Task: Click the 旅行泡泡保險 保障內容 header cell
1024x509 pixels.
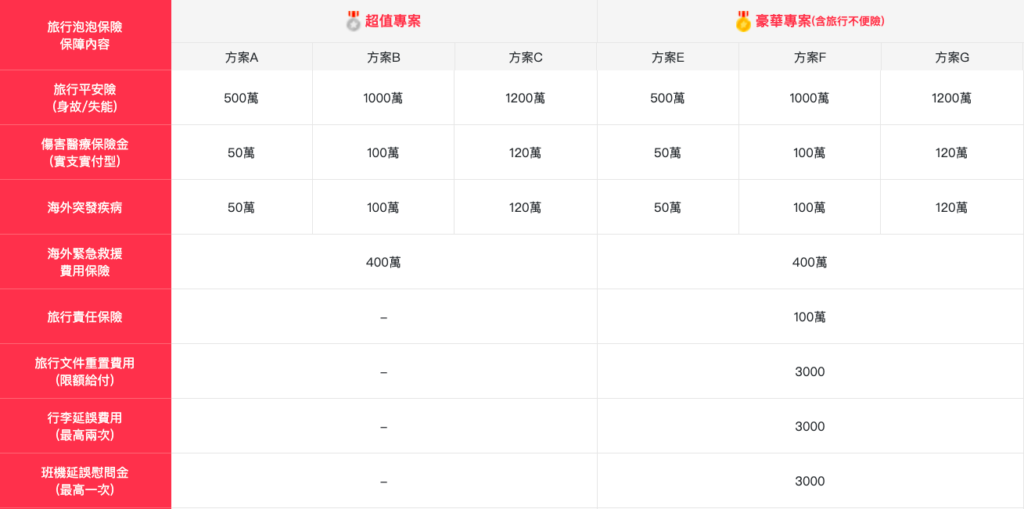Action: point(85,35)
